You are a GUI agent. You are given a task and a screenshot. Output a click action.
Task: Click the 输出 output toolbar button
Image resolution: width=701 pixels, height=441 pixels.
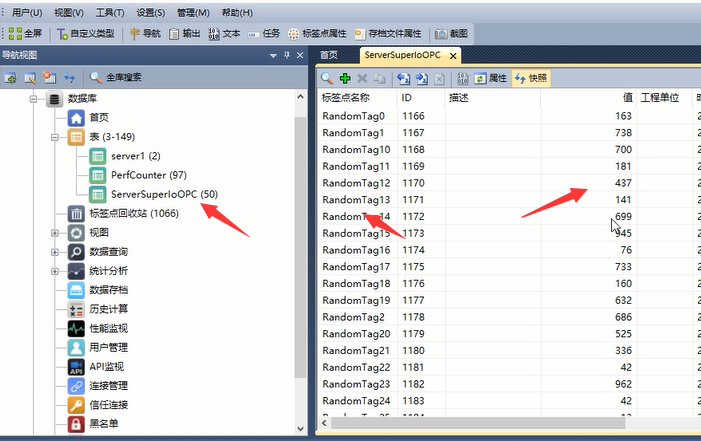coord(185,34)
